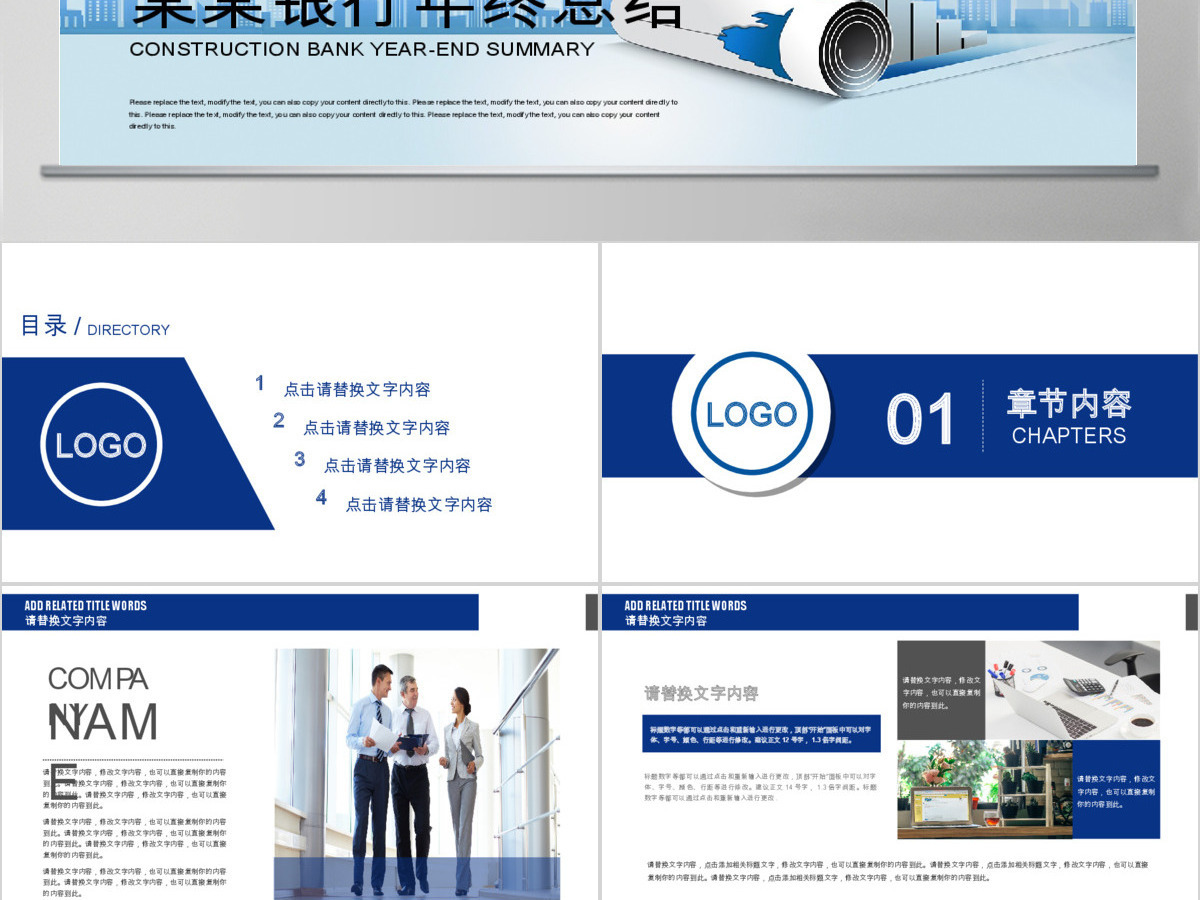The height and width of the screenshot is (900, 1200).
Task: Click the number 3 in the directory list
Action: [x=299, y=459]
